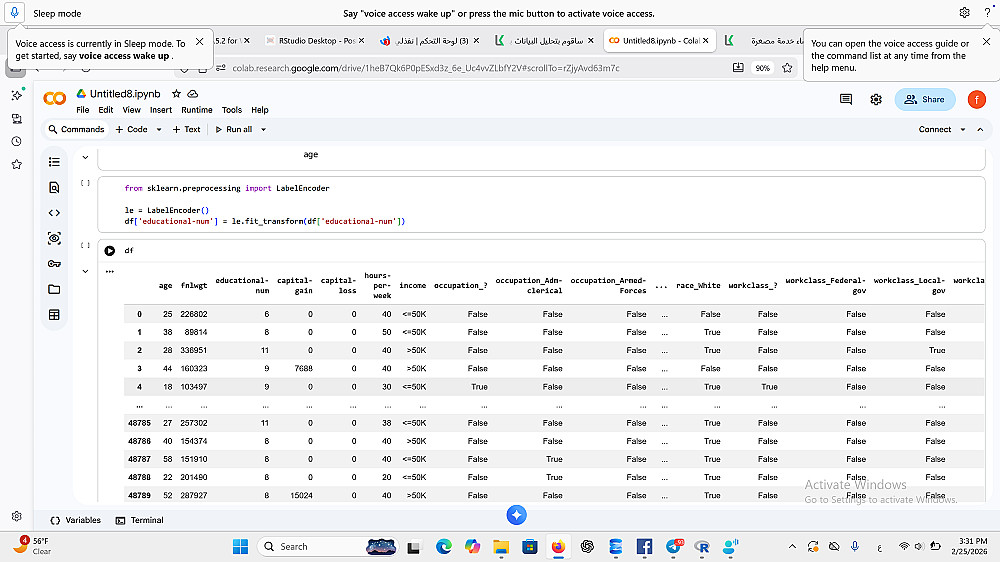Open the Connect options dropdown arrow
1000x562 pixels.
click(963, 129)
